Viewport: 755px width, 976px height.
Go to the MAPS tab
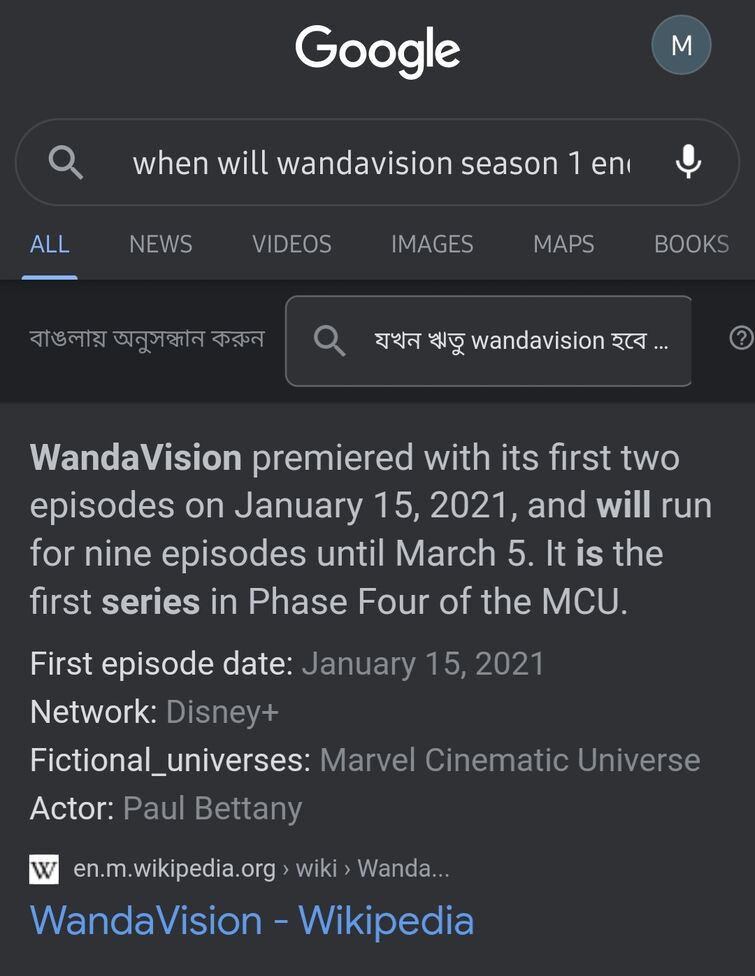(563, 244)
